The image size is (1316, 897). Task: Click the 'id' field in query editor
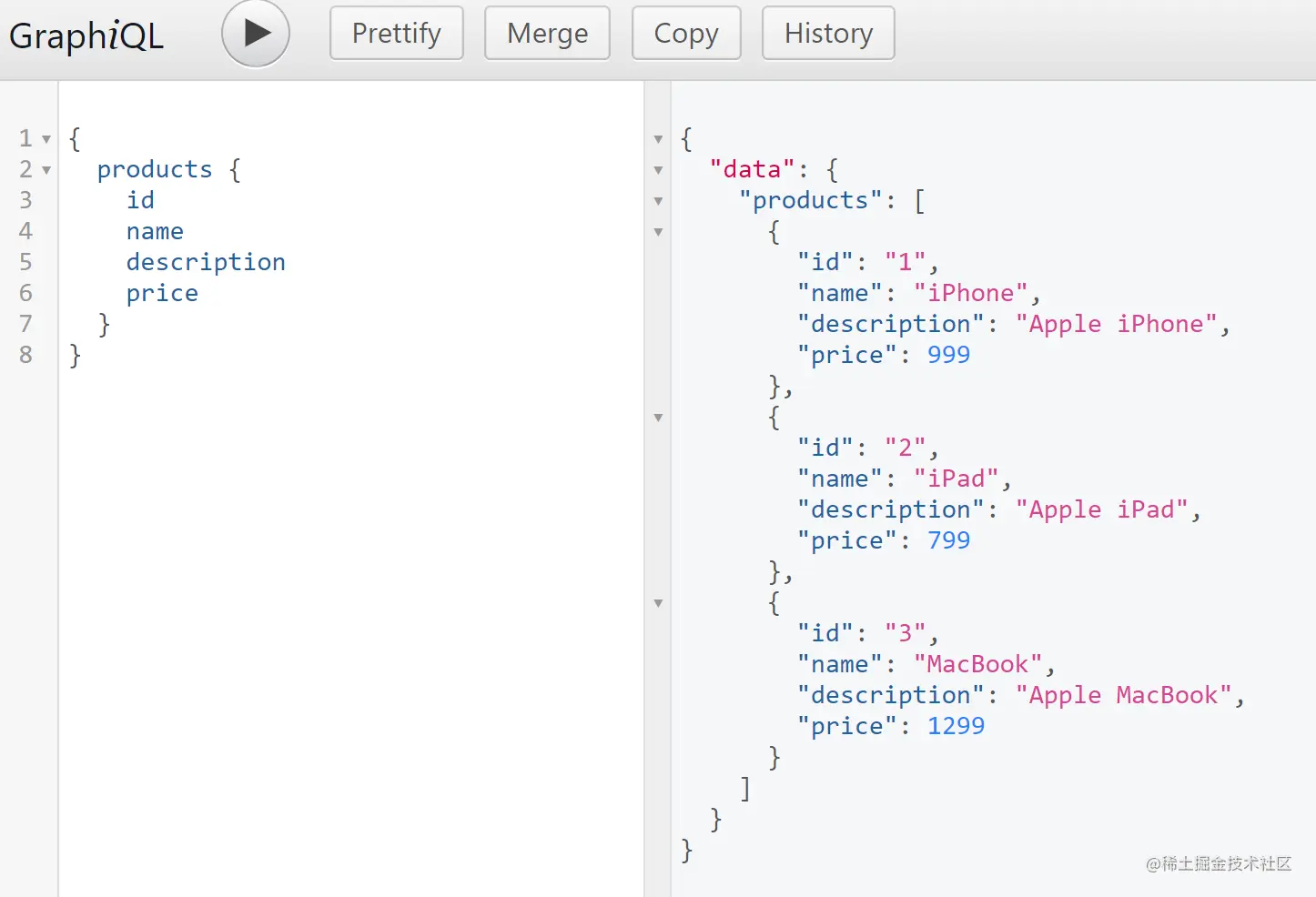[140, 200]
